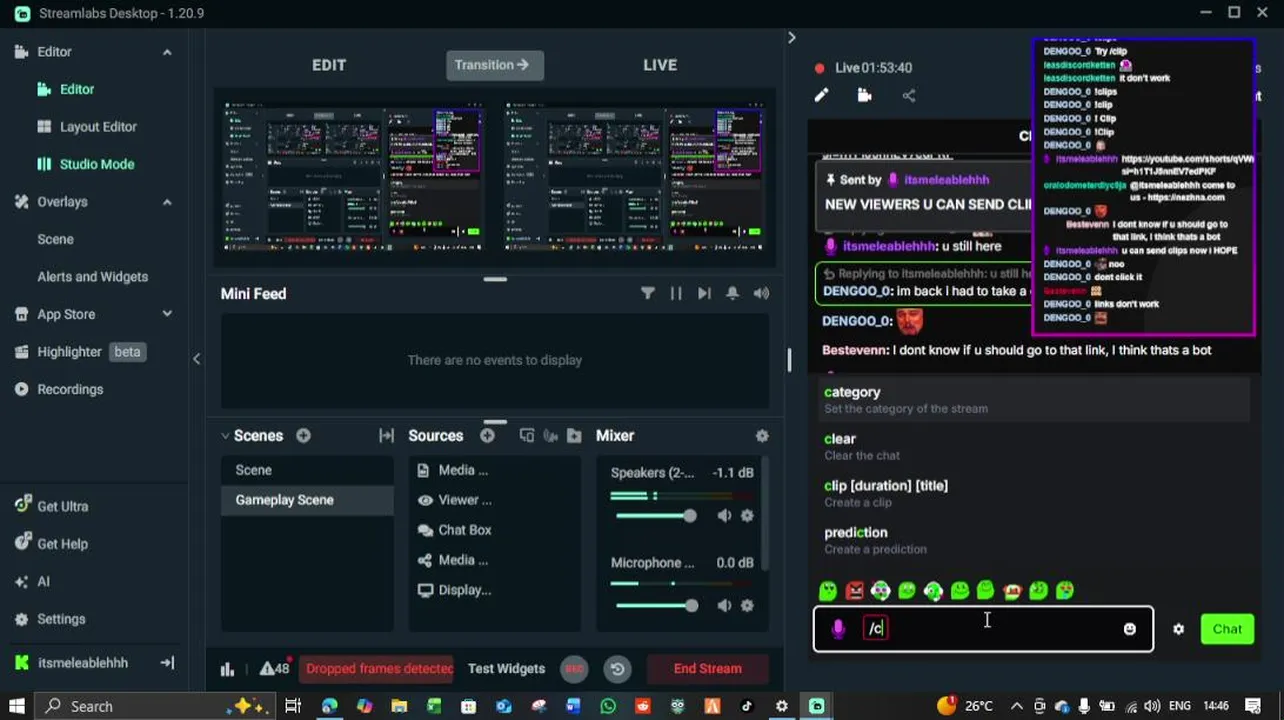Image resolution: width=1284 pixels, height=720 pixels.
Task: Open the Overlays Scene item
Action: [55, 239]
